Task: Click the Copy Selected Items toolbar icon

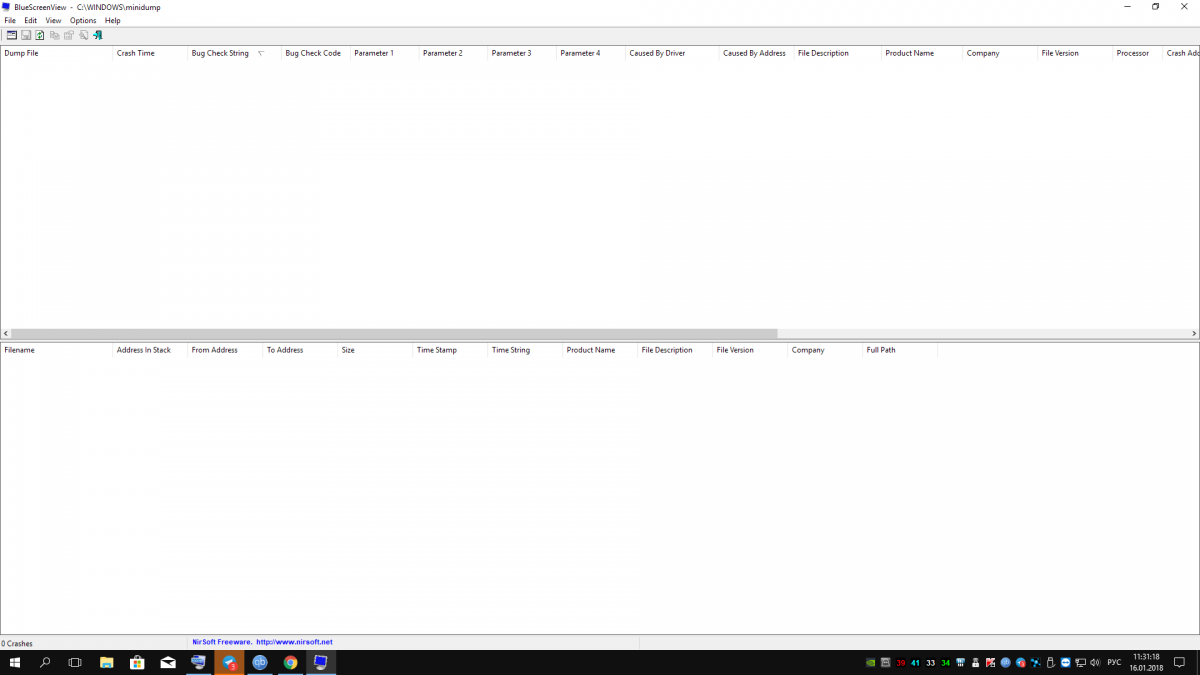Action: click(55, 35)
